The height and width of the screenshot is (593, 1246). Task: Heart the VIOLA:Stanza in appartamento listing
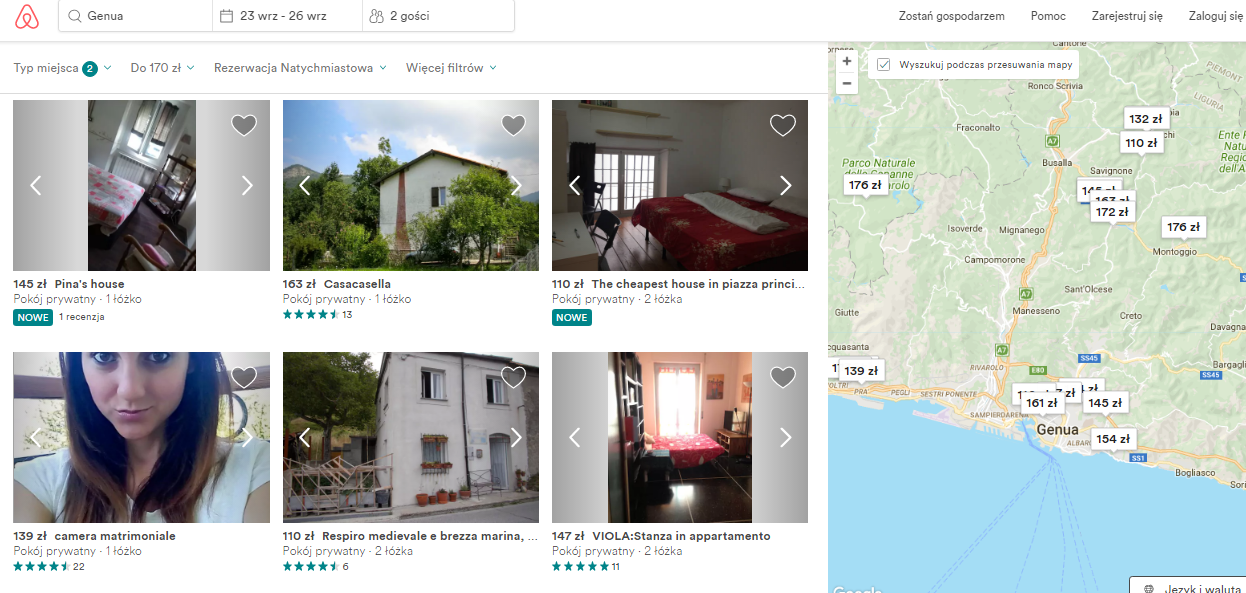click(782, 377)
